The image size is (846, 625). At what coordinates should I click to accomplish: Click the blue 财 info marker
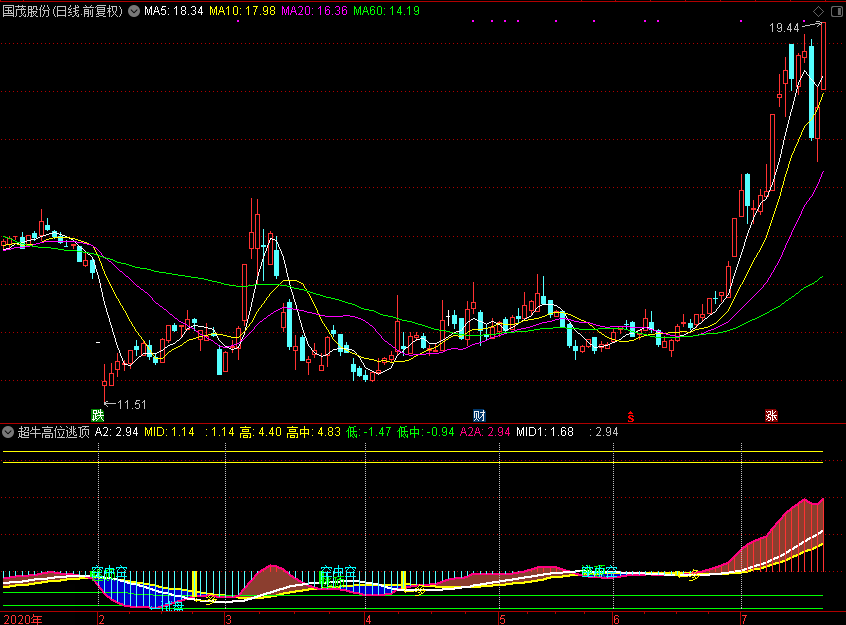click(479, 415)
